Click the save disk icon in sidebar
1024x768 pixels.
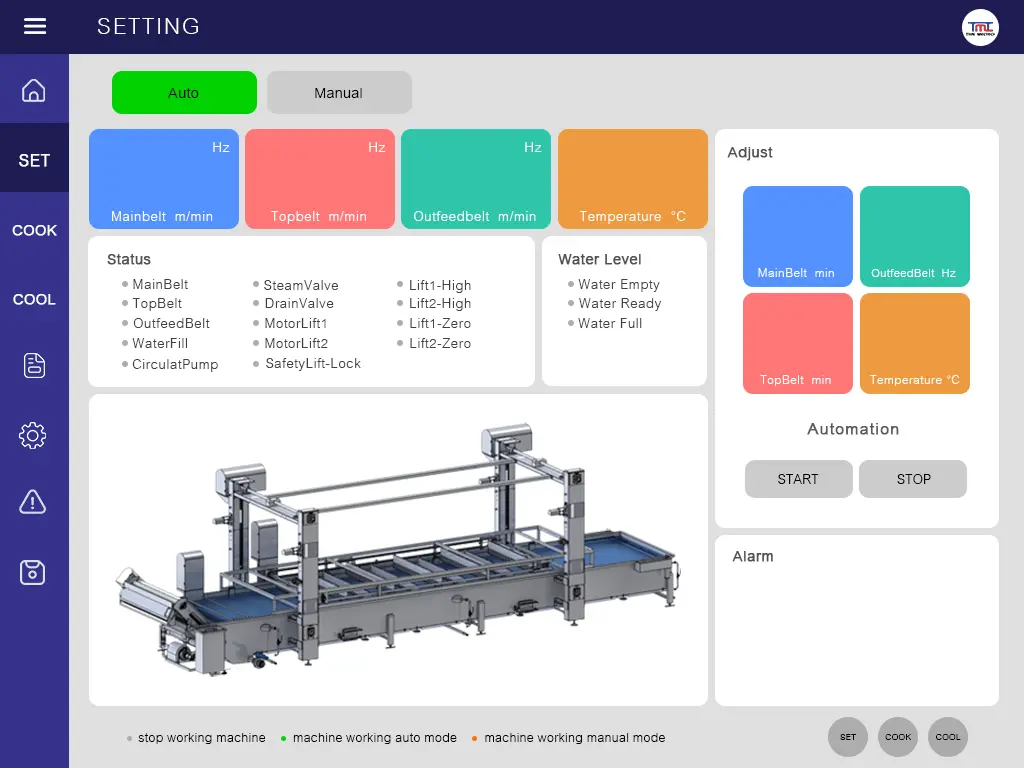34,572
